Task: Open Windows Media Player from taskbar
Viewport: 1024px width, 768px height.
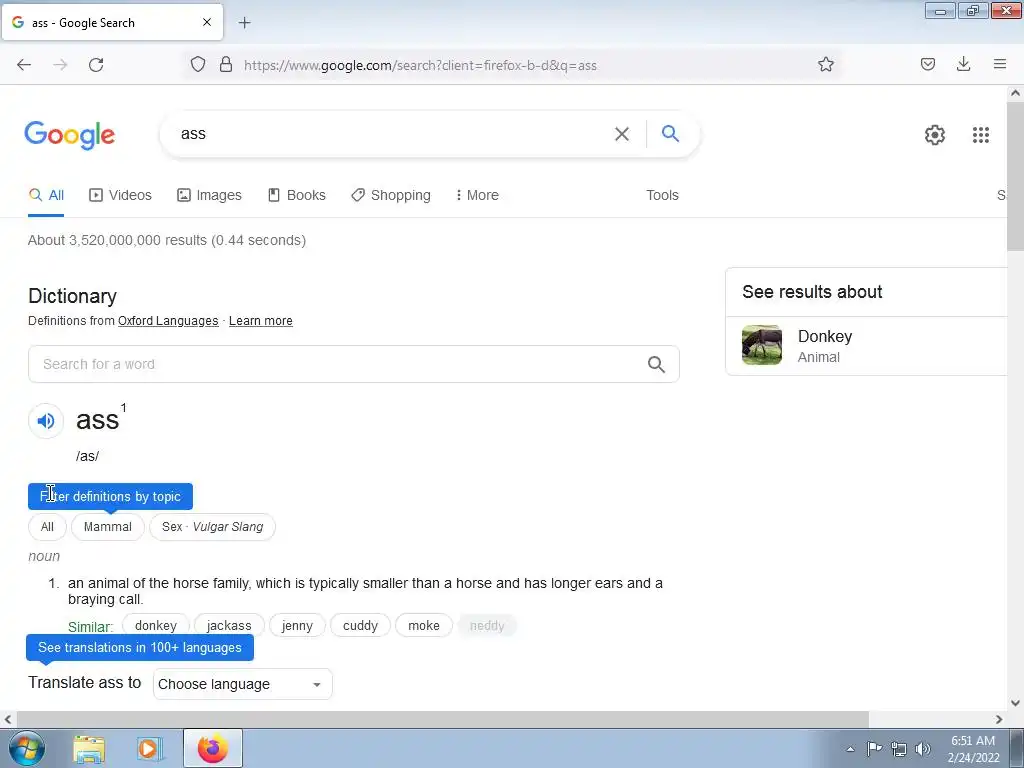Action: (150, 748)
